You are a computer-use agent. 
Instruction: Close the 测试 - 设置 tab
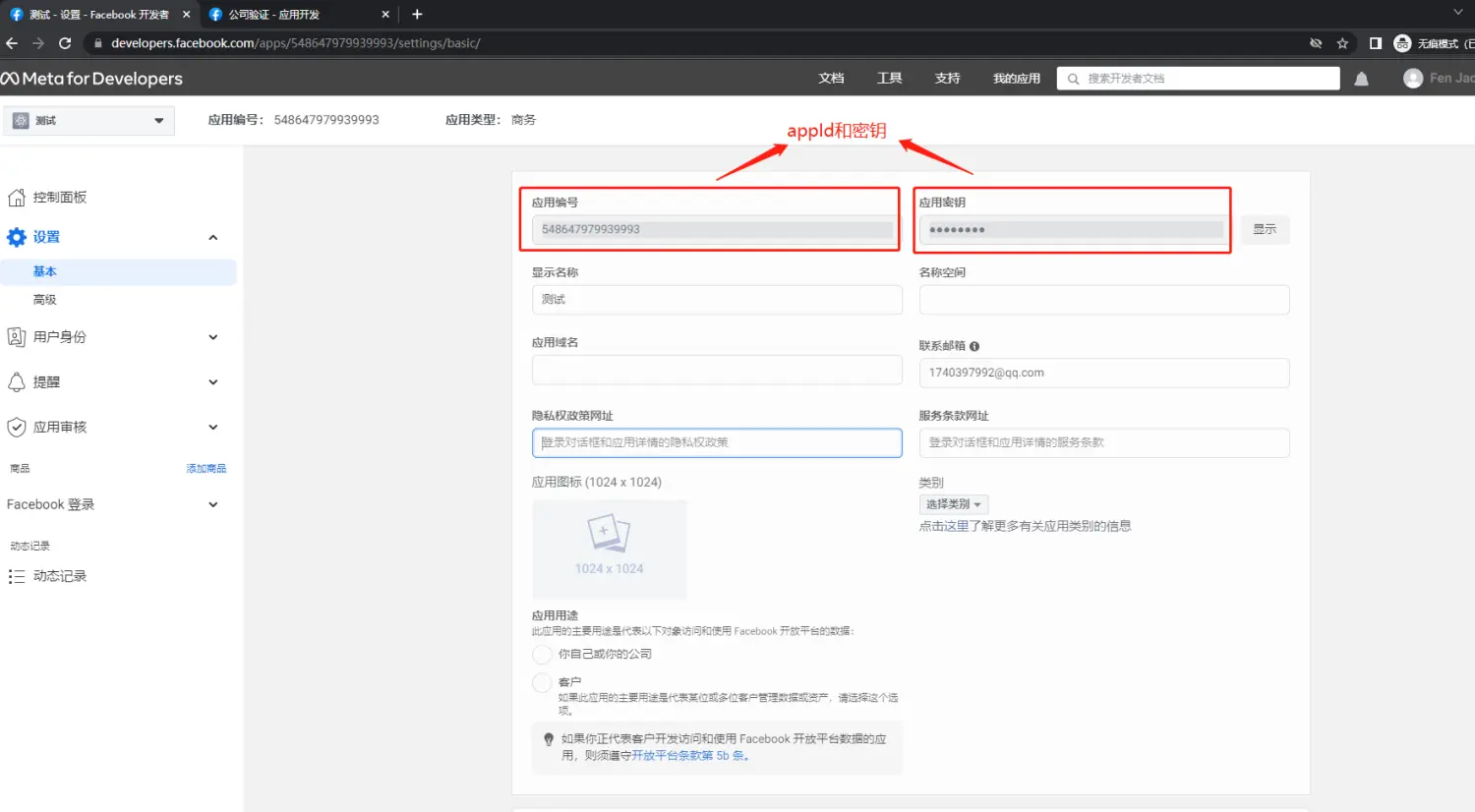coord(186,15)
